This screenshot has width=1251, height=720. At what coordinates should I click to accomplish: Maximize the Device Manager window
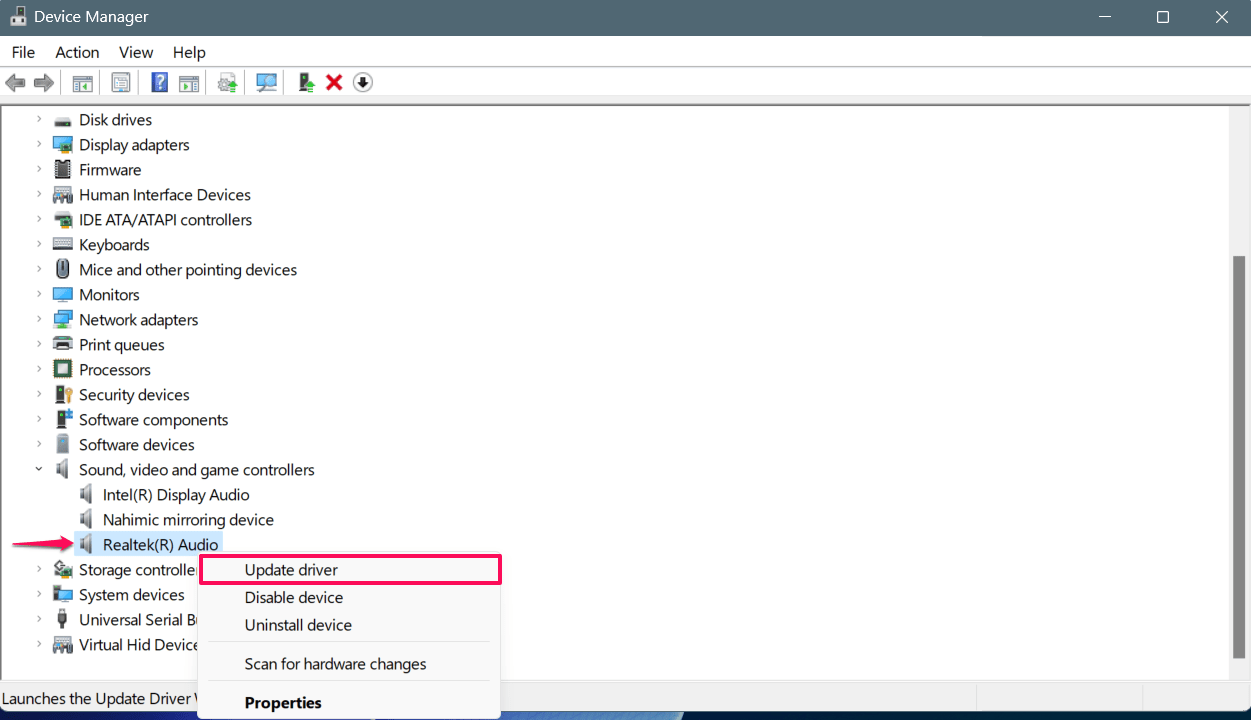click(x=1163, y=17)
